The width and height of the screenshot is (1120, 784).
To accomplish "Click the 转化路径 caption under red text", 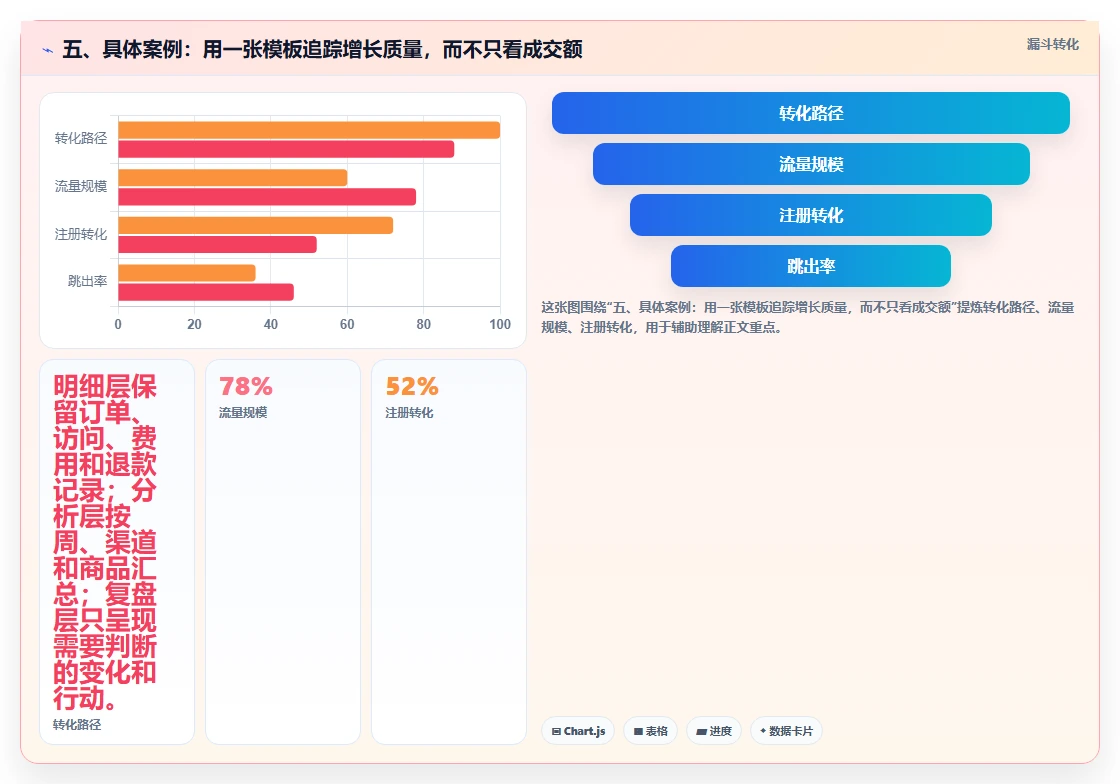I will [77, 725].
